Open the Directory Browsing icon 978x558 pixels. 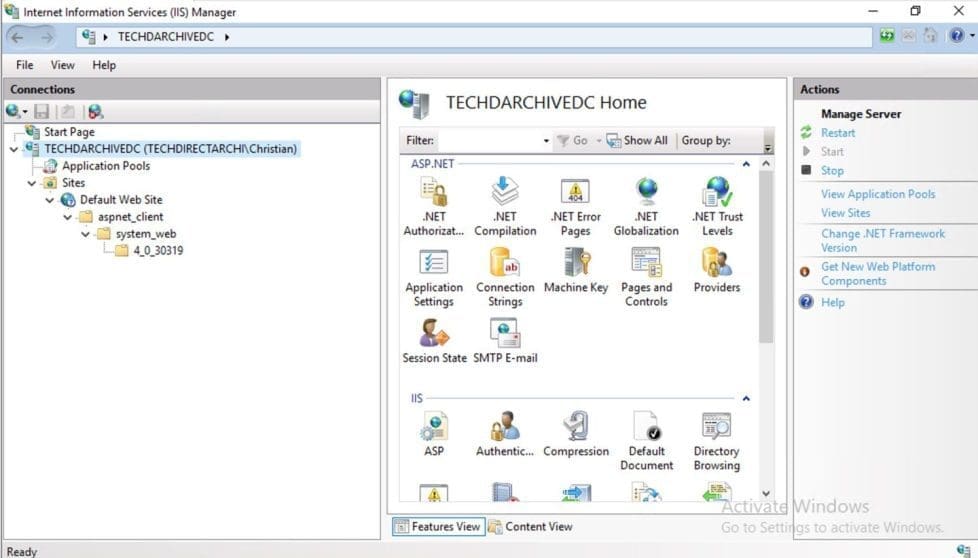[x=716, y=441]
